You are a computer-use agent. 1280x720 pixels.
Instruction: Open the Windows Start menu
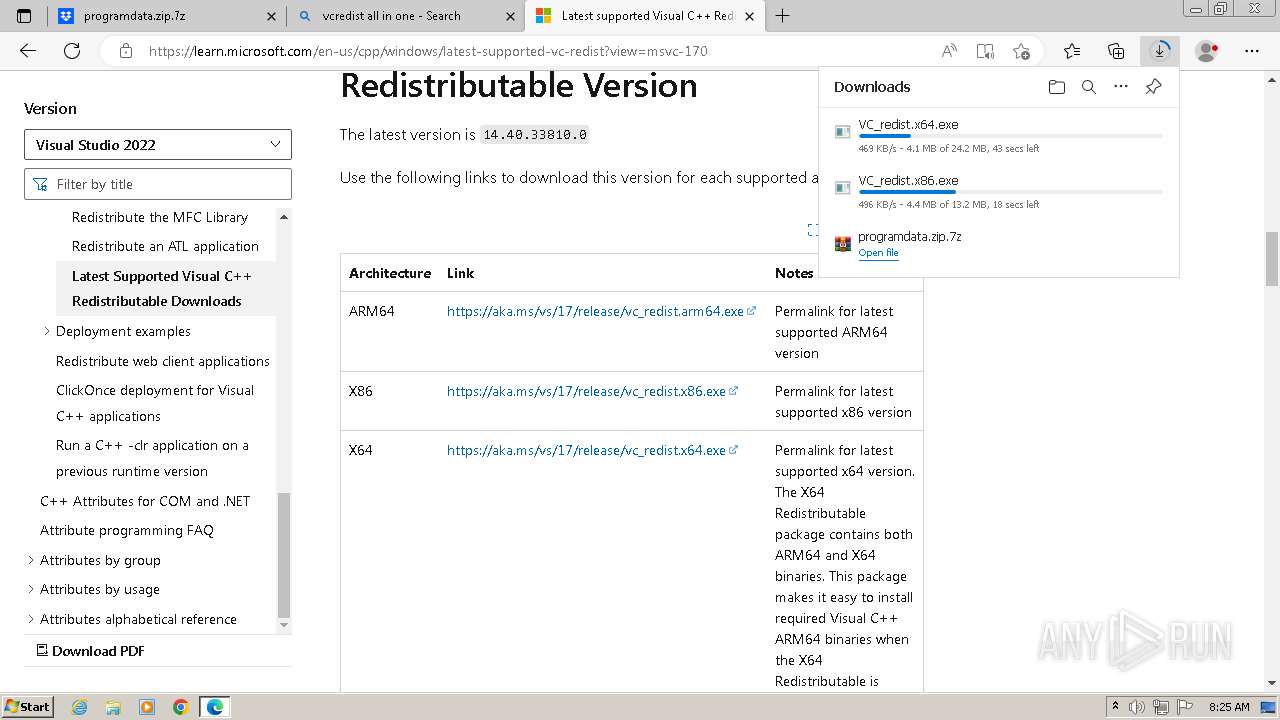pyautogui.click(x=27, y=706)
